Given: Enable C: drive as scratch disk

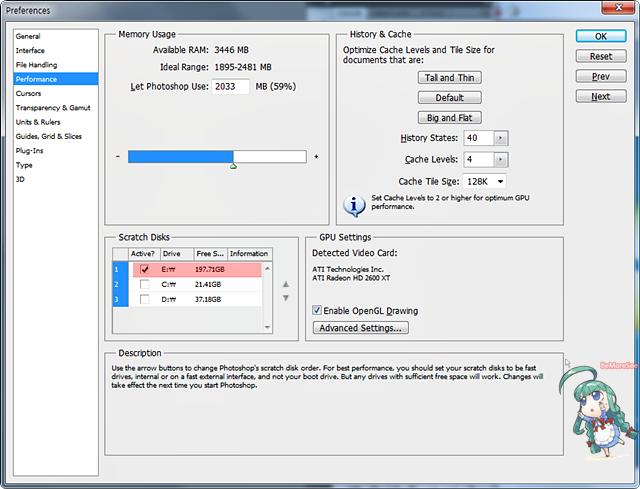Looking at the screenshot, I should 145,284.
